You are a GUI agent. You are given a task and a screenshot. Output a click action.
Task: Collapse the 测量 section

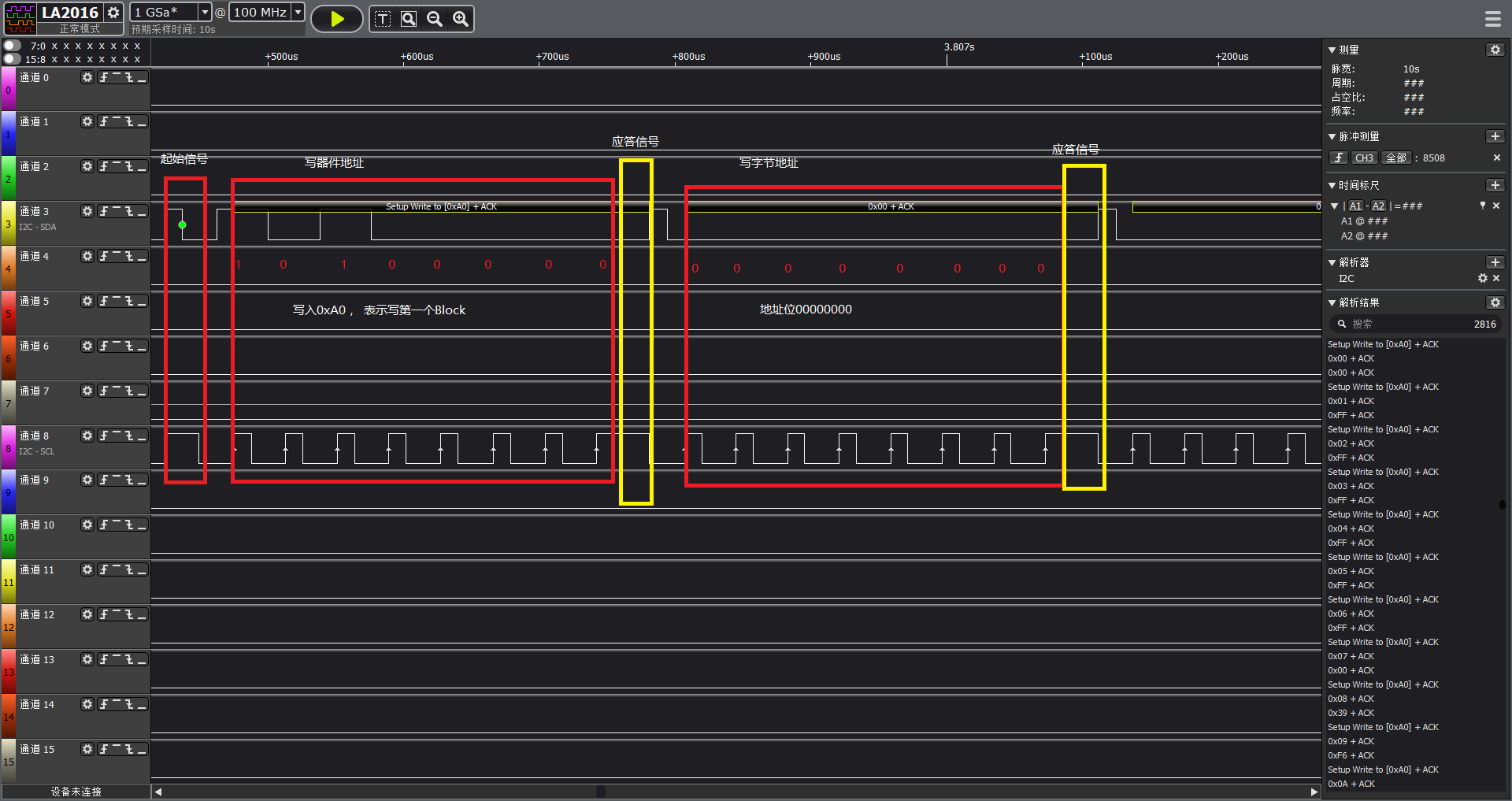pyautogui.click(x=1332, y=50)
